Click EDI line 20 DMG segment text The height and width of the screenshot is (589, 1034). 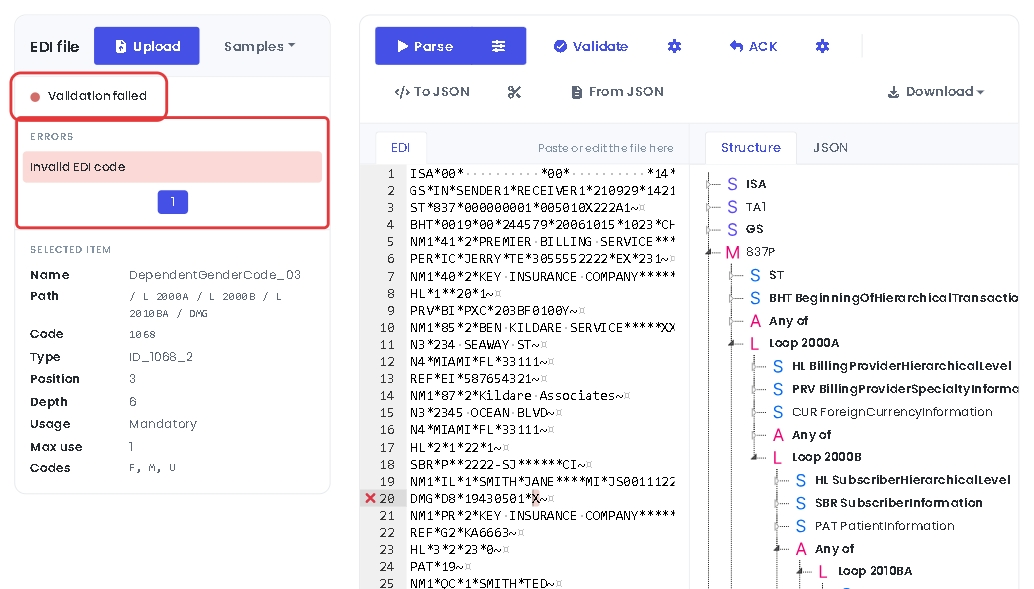(478, 499)
